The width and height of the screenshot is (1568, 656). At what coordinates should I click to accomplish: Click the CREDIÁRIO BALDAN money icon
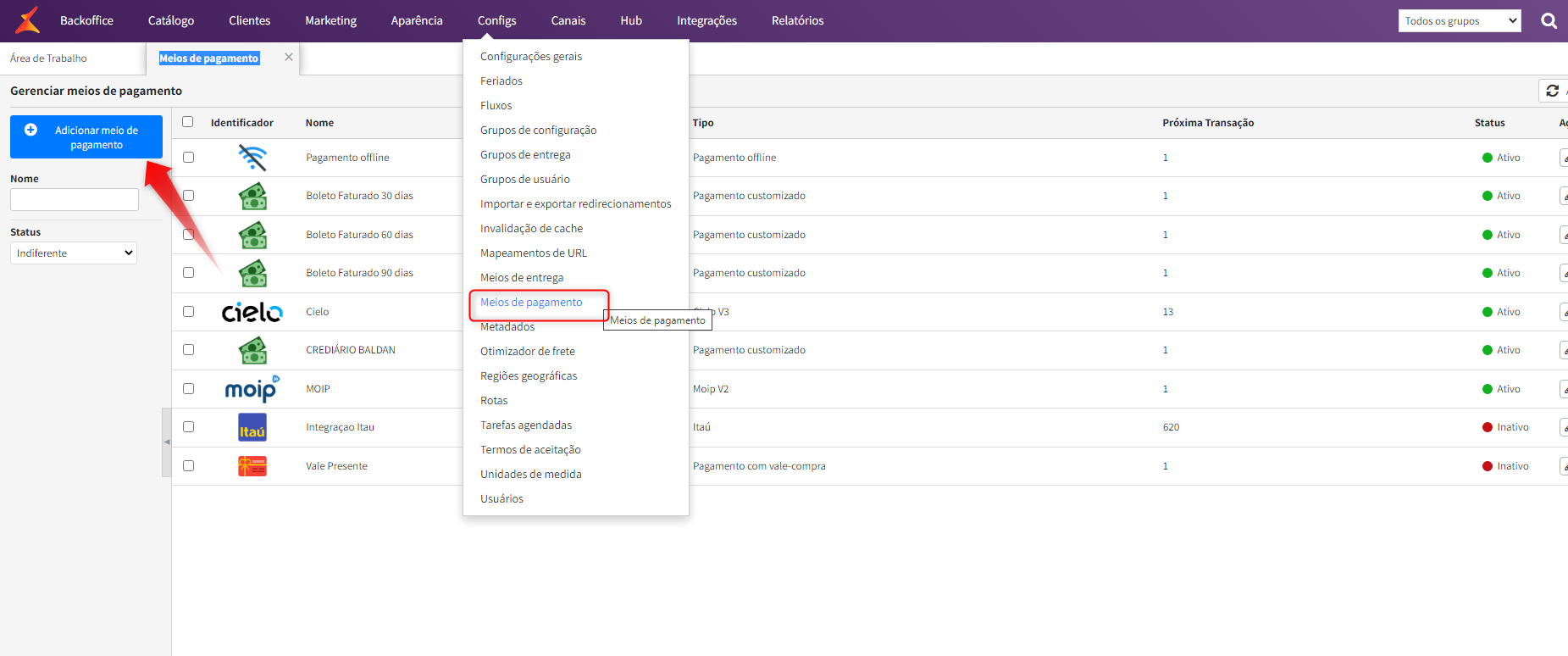(x=252, y=350)
